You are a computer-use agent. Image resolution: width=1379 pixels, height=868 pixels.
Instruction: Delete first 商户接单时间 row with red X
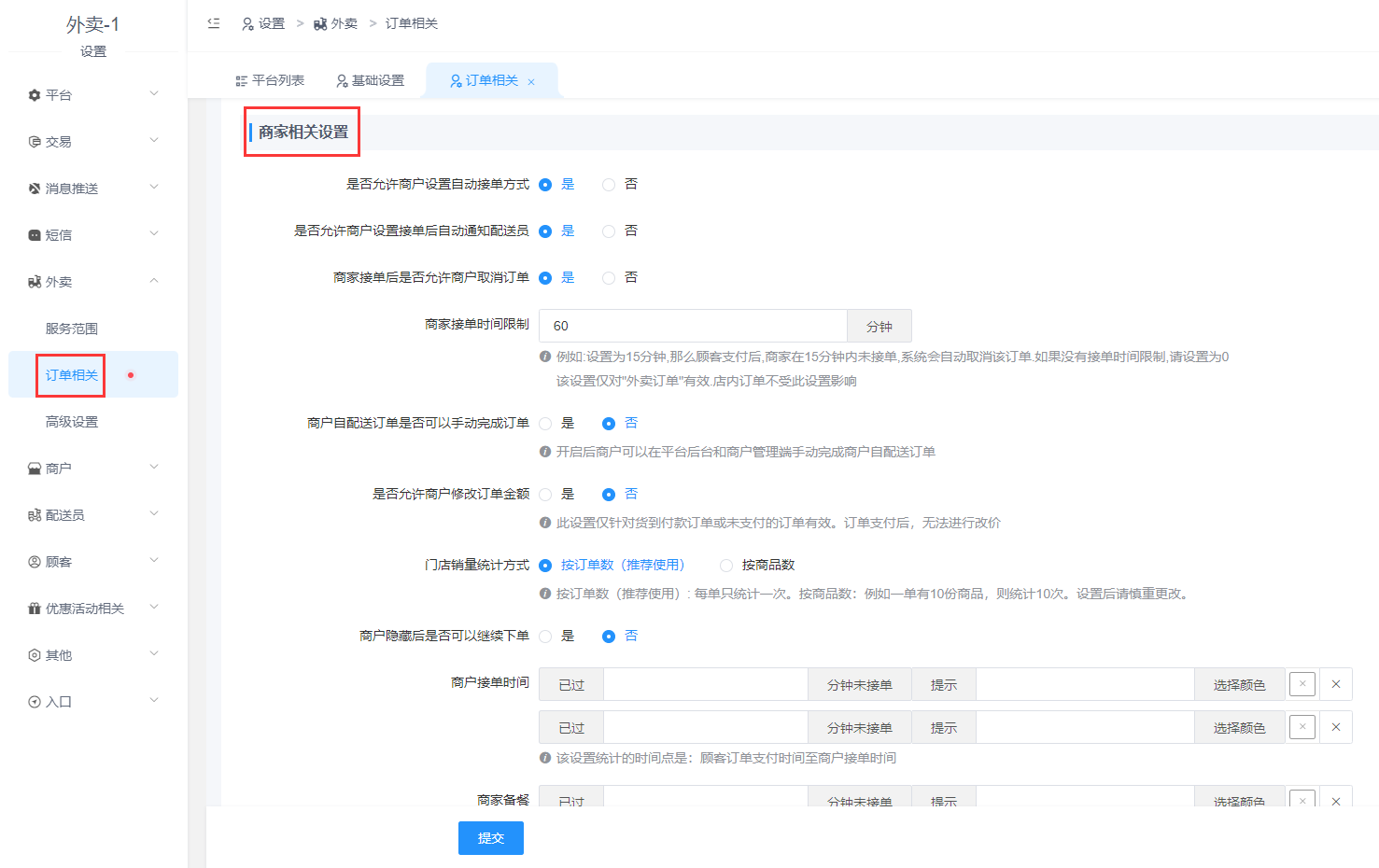1336,684
